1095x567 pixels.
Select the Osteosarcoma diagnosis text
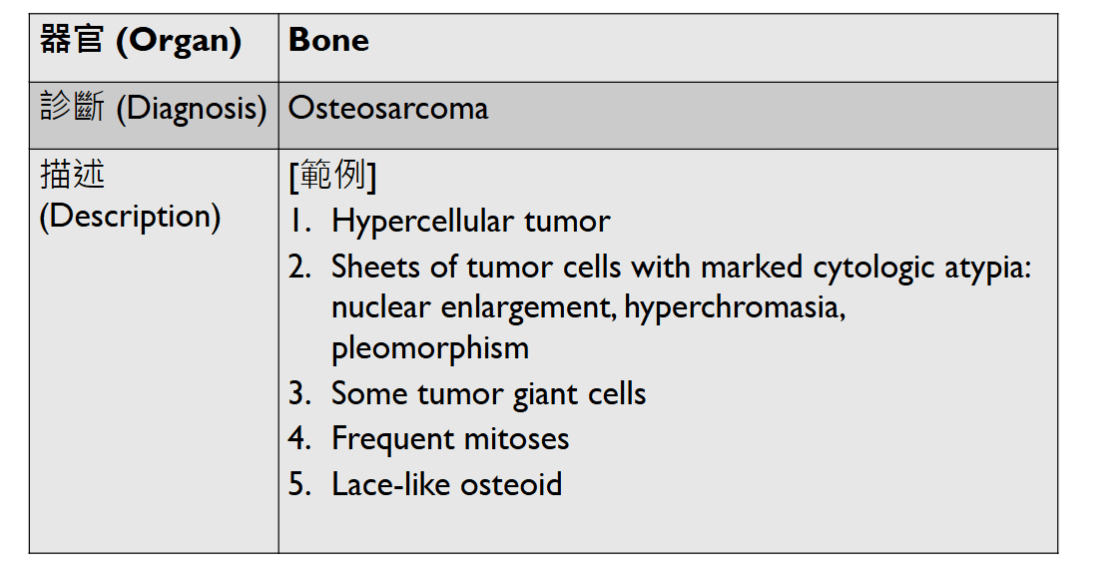[x=388, y=108]
